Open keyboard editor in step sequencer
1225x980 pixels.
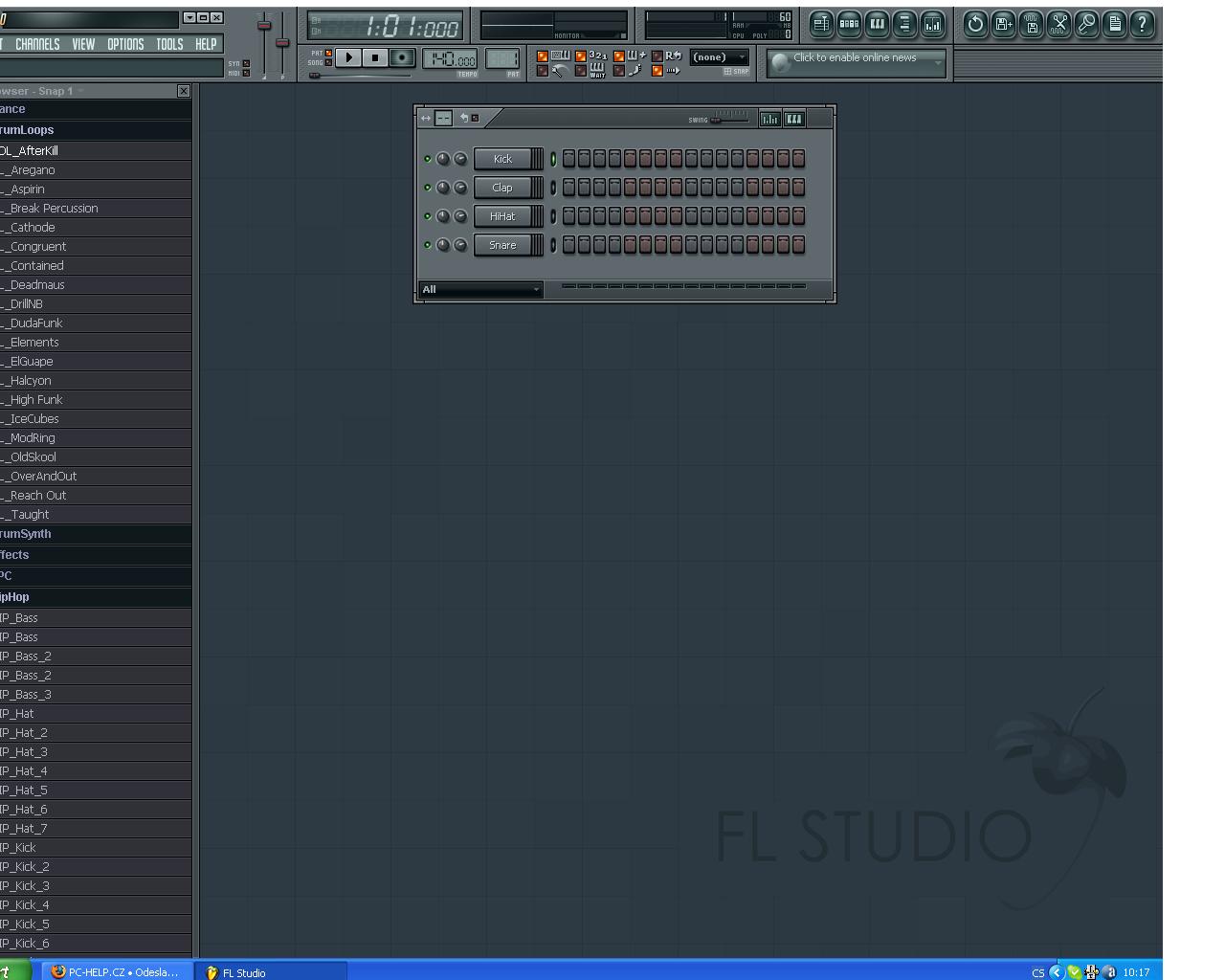794,119
